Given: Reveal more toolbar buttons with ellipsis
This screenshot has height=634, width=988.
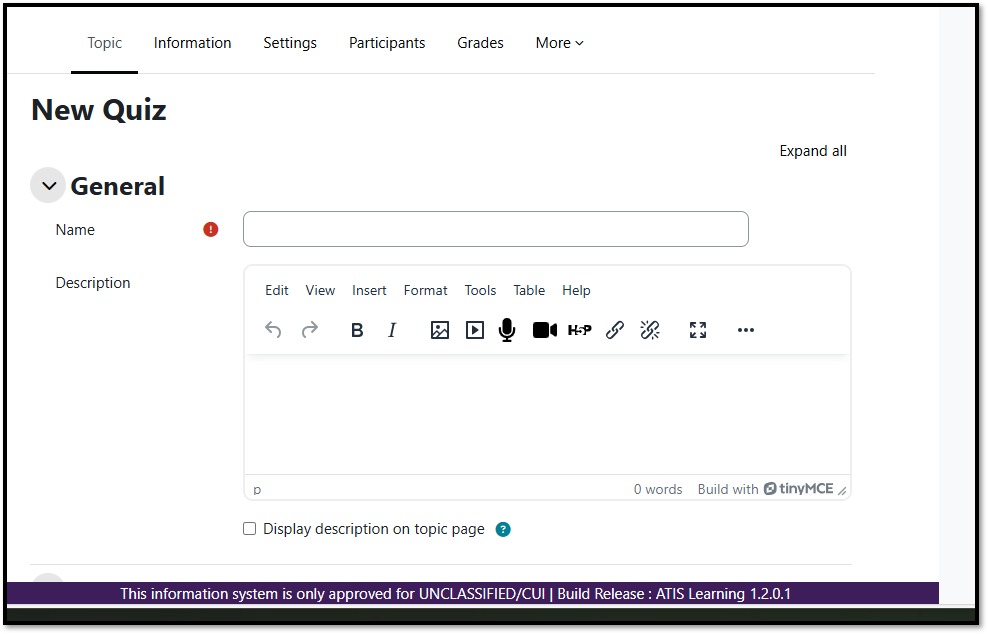Looking at the screenshot, I should (746, 330).
